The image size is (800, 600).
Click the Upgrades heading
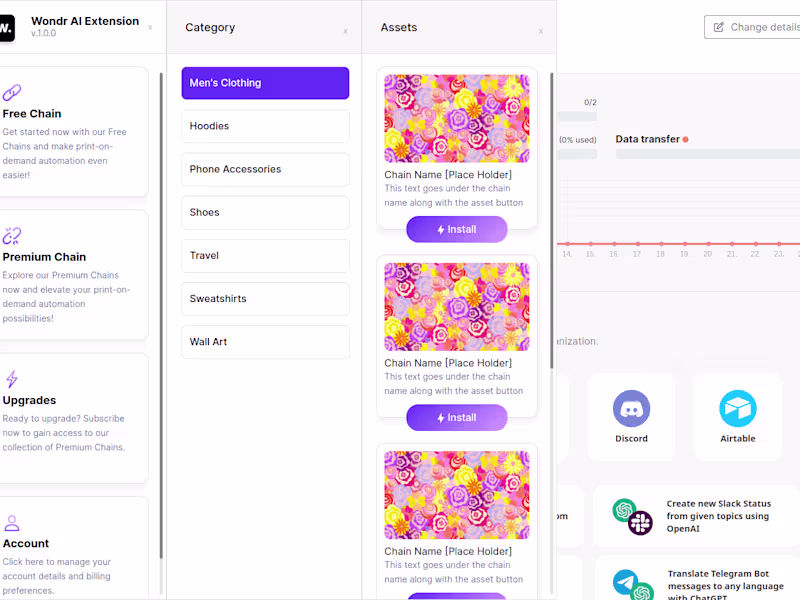(x=29, y=401)
